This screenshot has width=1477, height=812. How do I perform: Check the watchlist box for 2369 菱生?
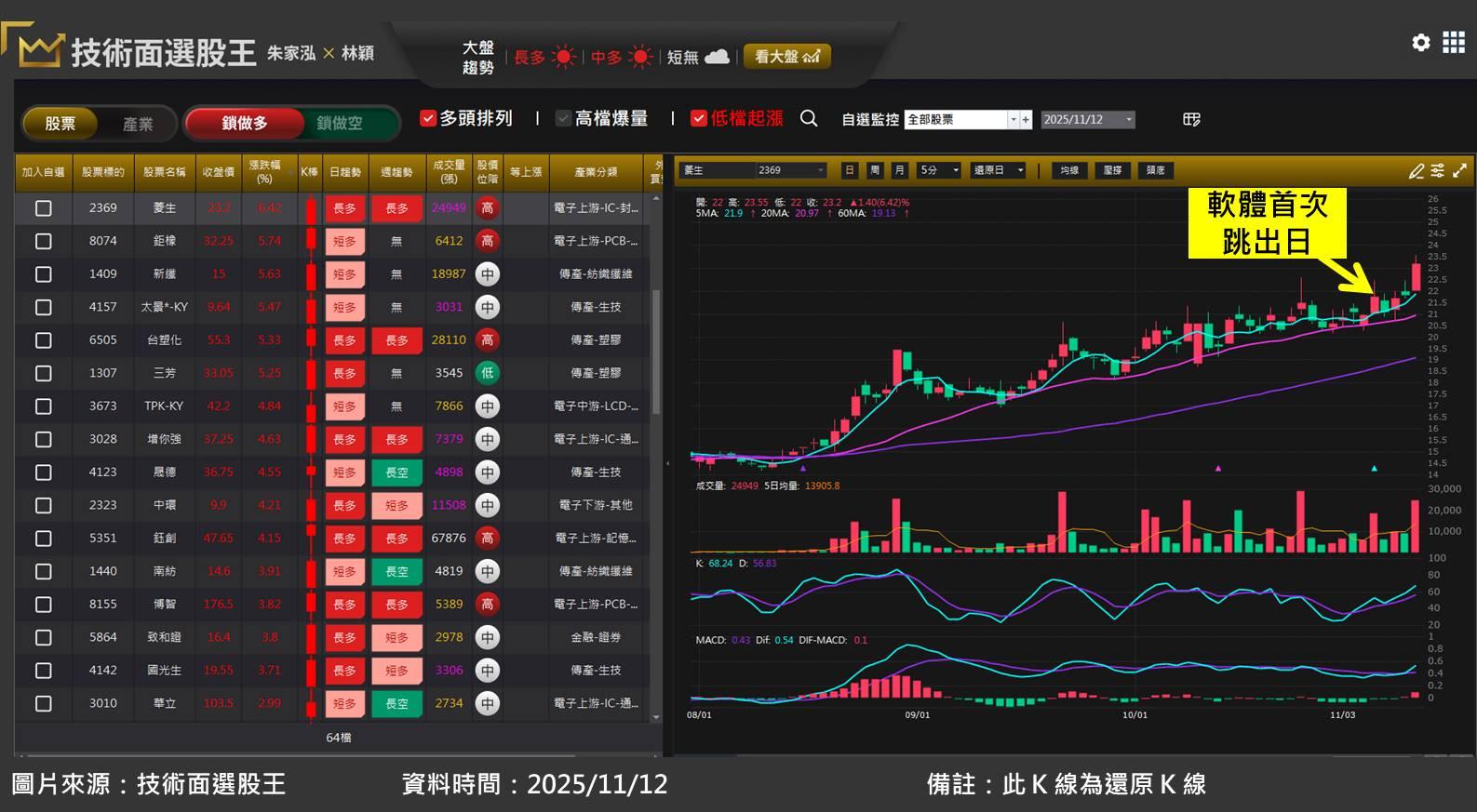(x=44, y=208)
